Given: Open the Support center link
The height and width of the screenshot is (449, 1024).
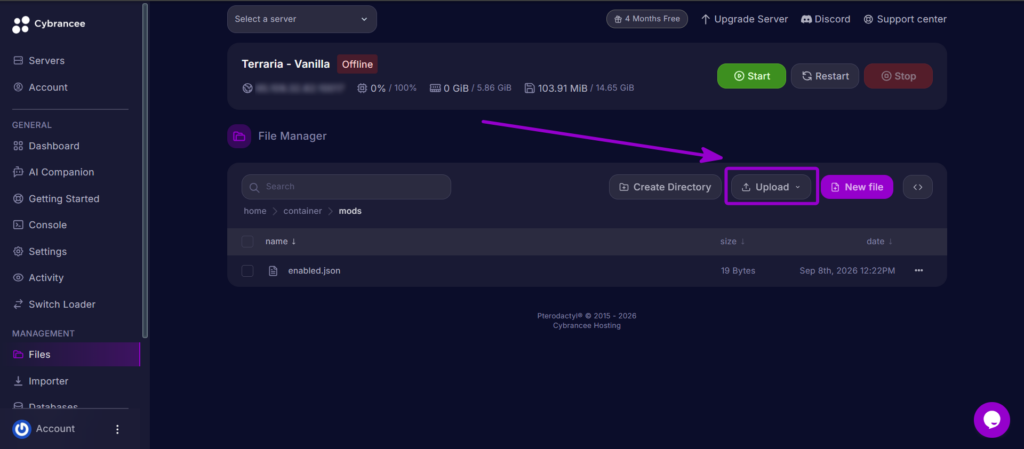Looking at the screenshot, I should point(904,19).
